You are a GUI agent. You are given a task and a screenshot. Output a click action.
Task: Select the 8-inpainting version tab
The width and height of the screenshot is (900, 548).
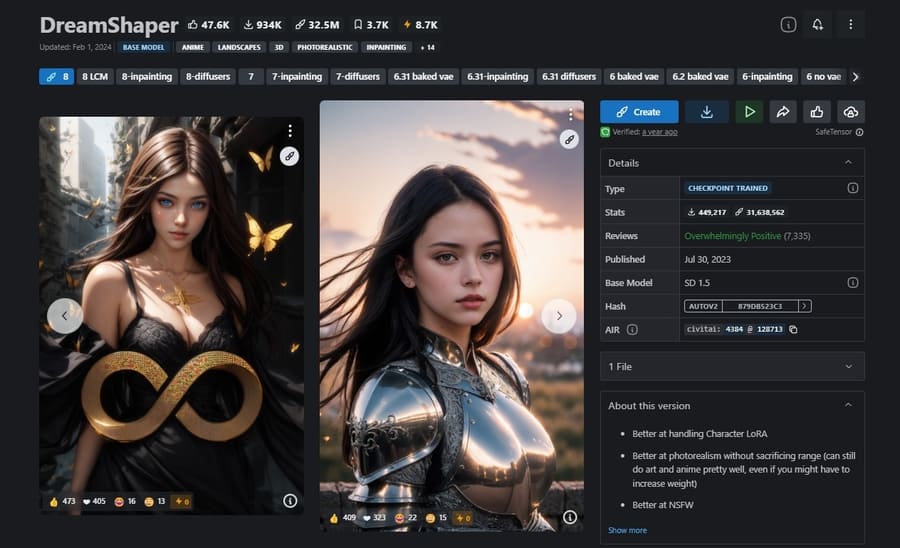coord(146,76)
